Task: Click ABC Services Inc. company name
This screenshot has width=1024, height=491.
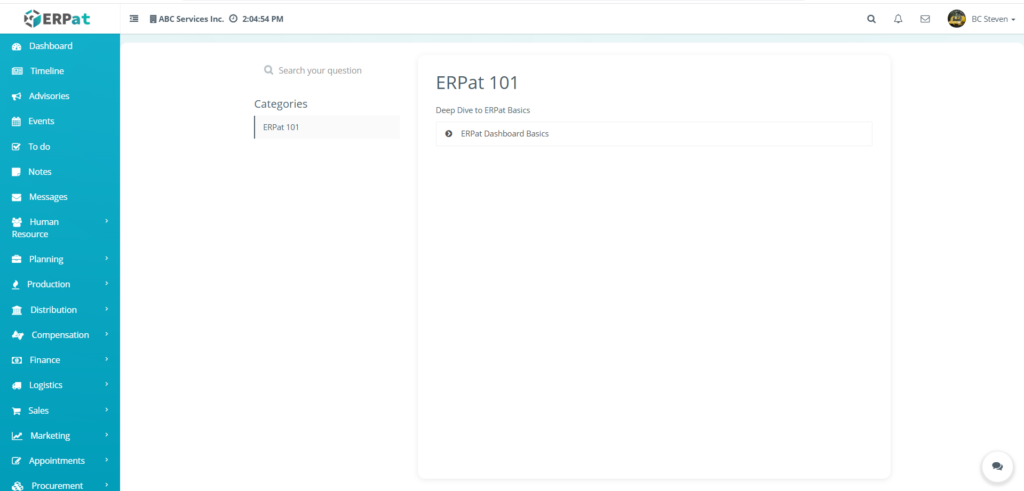Action: pyautogui.click(x=191, y=19)
